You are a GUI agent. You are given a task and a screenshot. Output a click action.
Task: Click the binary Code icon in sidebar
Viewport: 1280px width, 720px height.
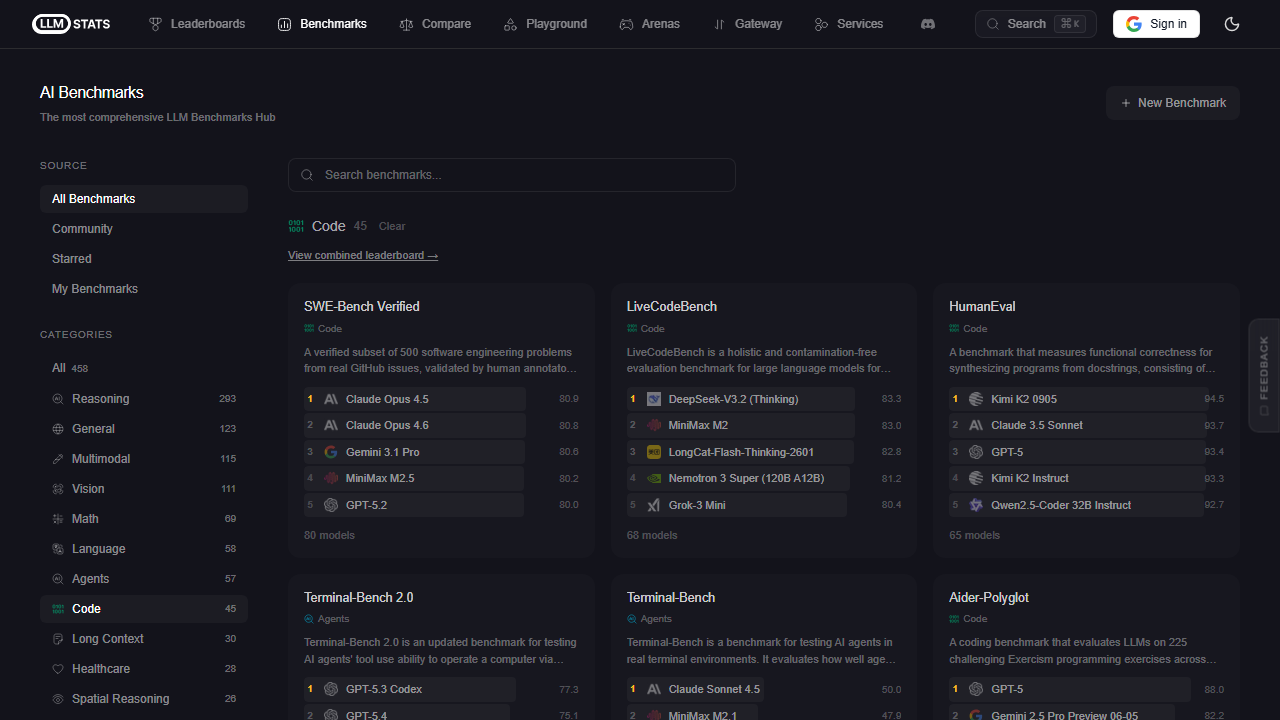pos(59,608)
